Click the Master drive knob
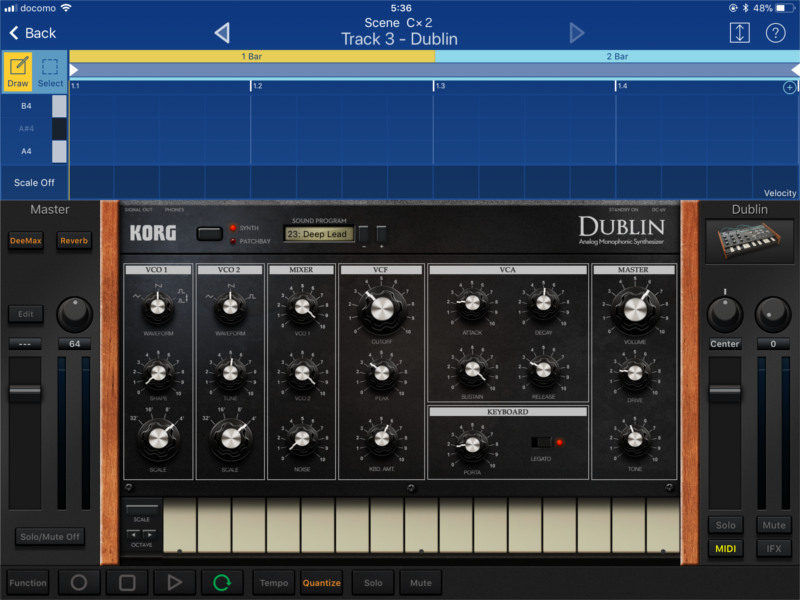Viewport: 800px width, 600px height. 635,373
